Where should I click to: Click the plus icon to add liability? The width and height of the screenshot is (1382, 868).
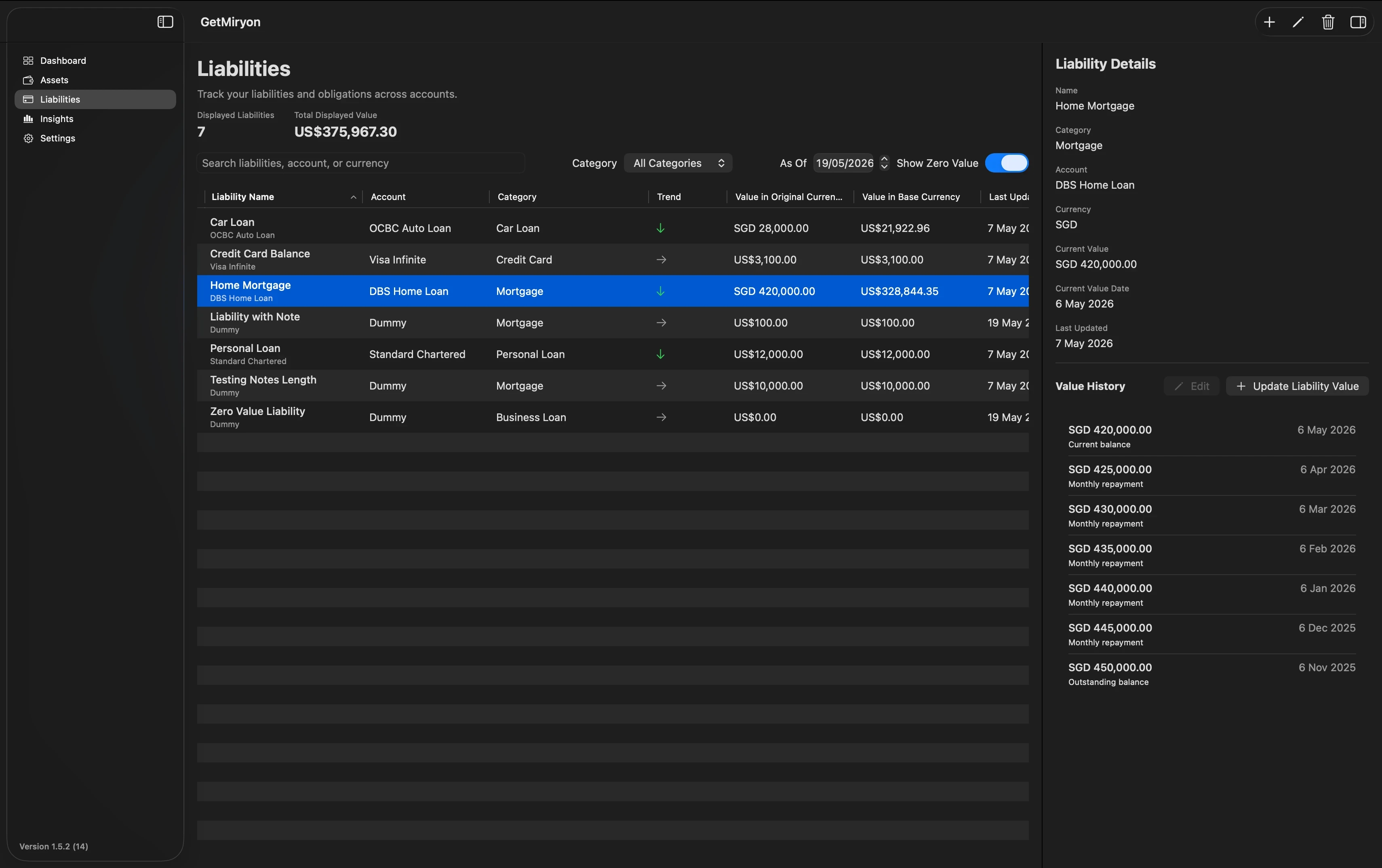[x=1270, y=22]
